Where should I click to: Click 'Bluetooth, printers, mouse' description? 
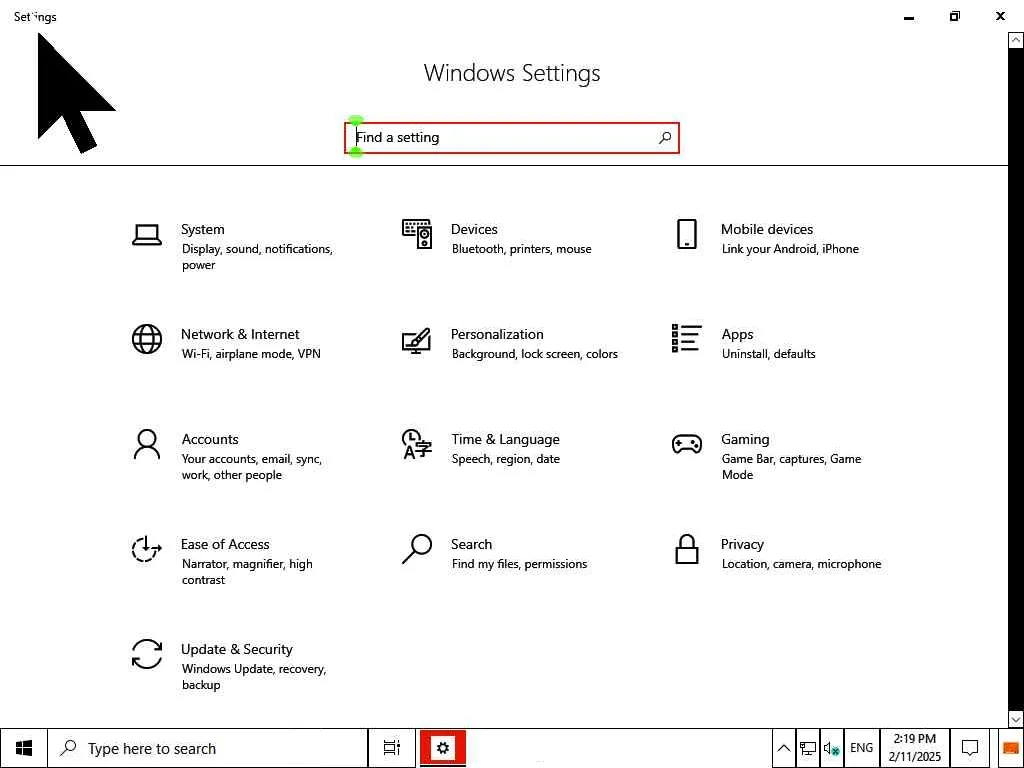click(521, 249)
